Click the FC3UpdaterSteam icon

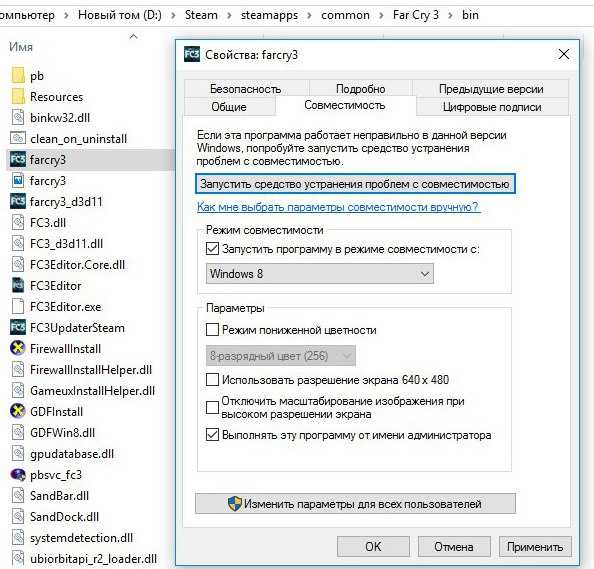18,327
